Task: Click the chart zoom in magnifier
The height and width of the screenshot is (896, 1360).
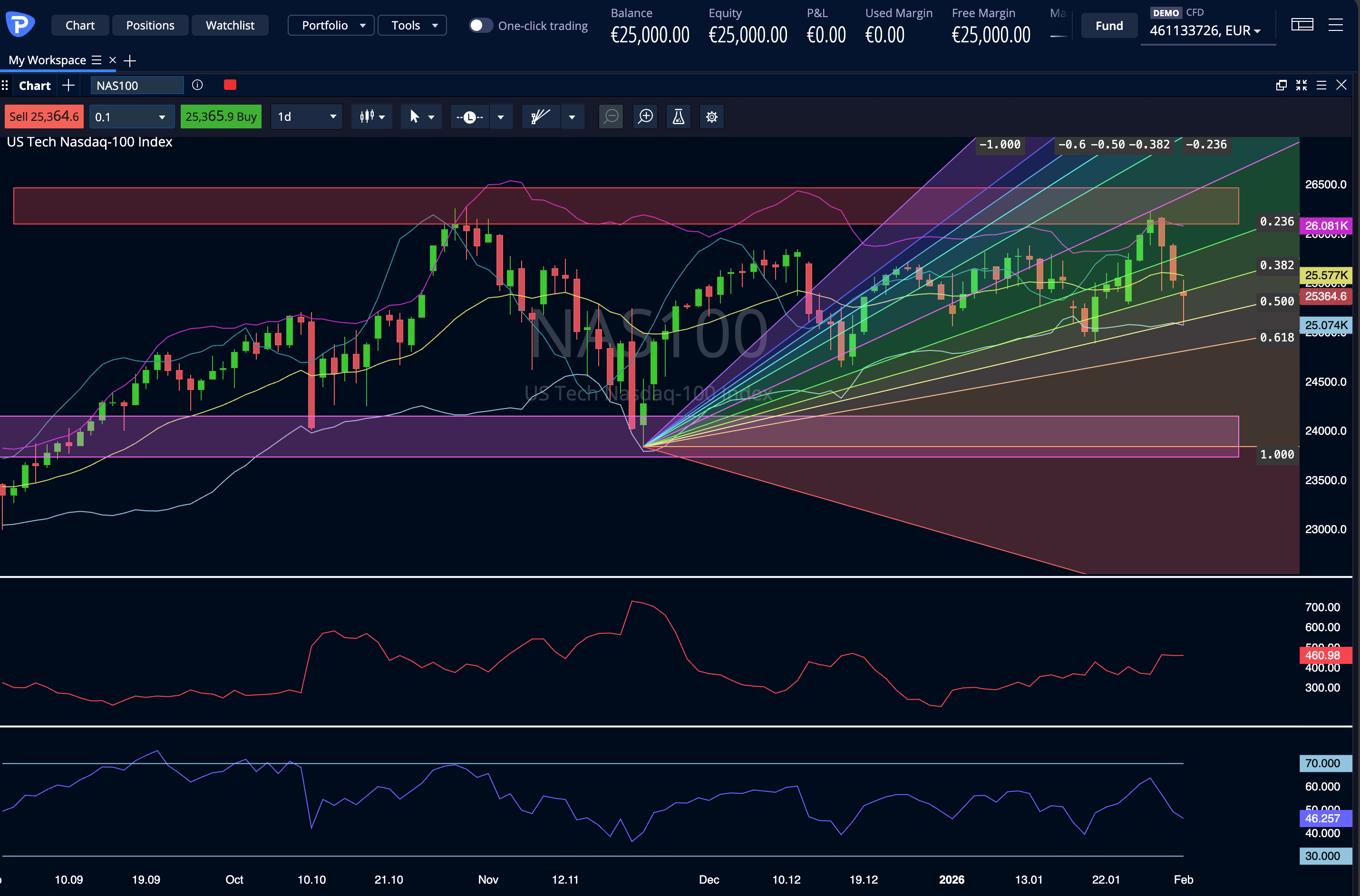Action: [645, 117]
